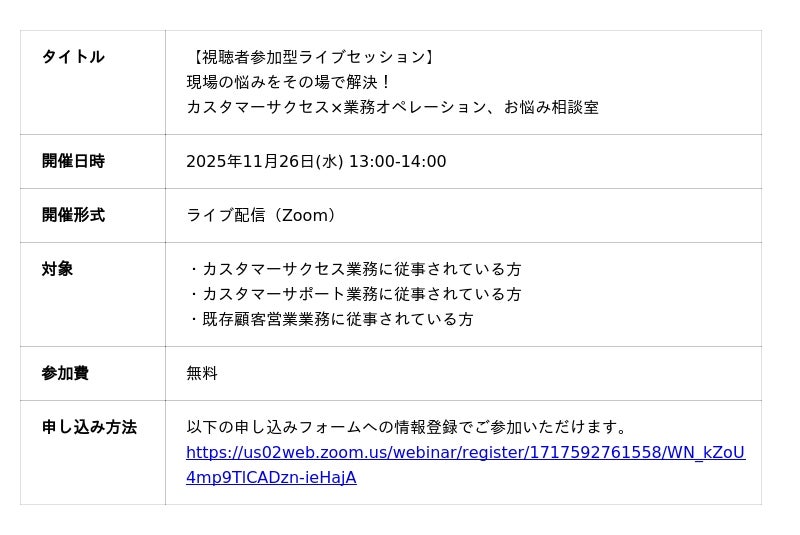Viewport: 800px width, 535px height.
Task: Click the 開催形式 row header
Action: (x=73, y=215)
